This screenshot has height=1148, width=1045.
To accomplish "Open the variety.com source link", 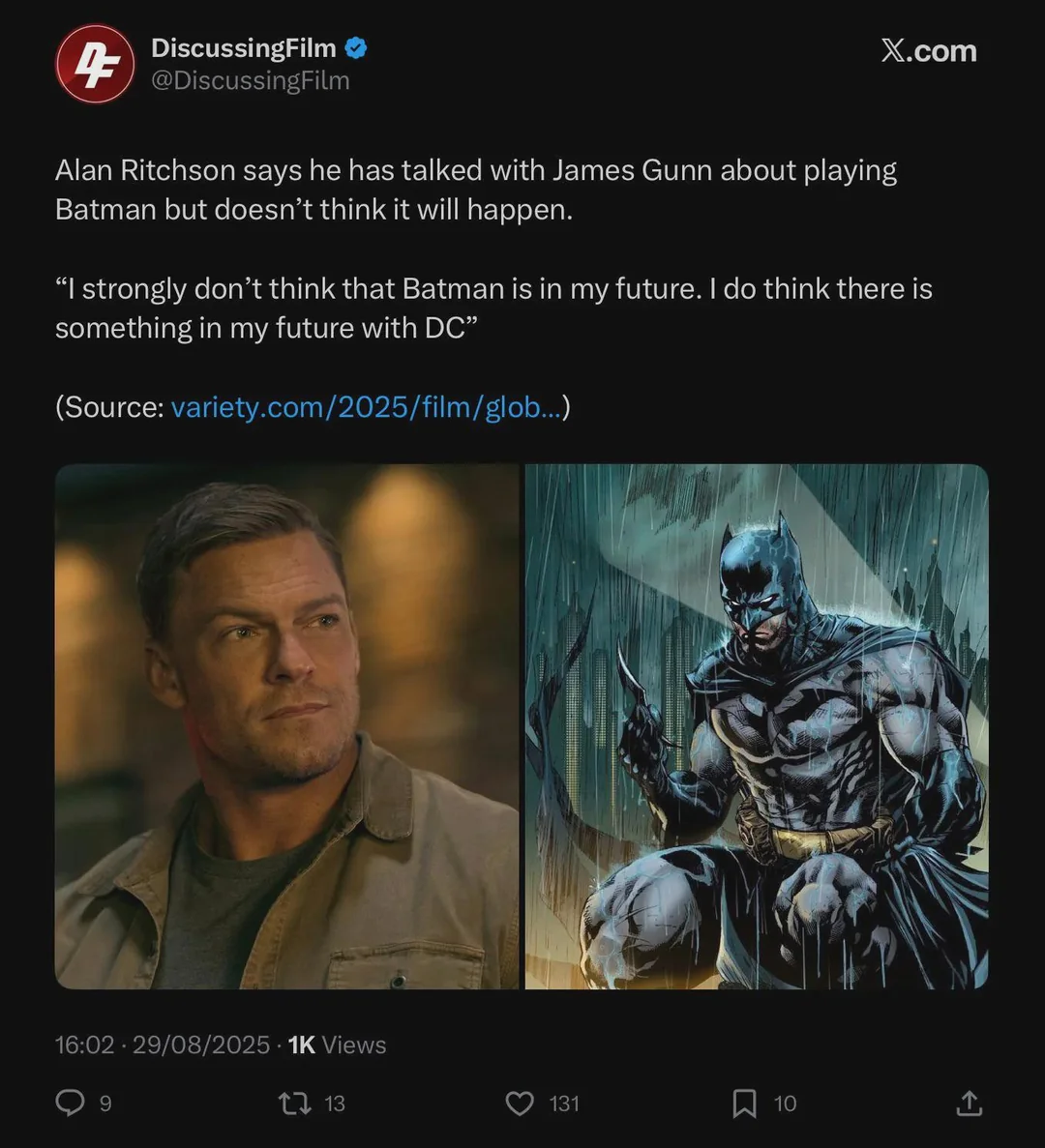I will click(365, 407).
